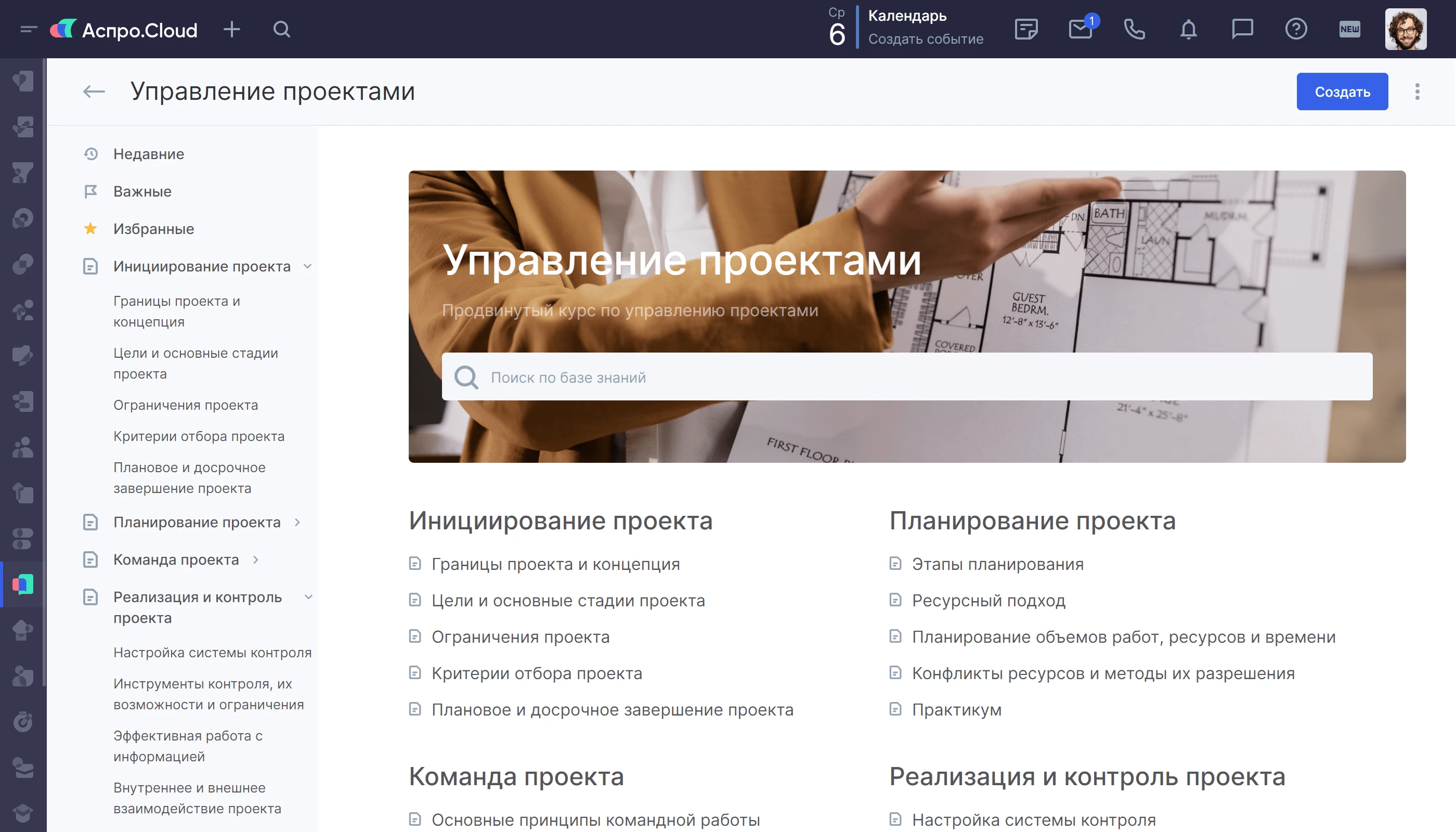
Task: Open the chat messages icon
Action: point(1242,29)
